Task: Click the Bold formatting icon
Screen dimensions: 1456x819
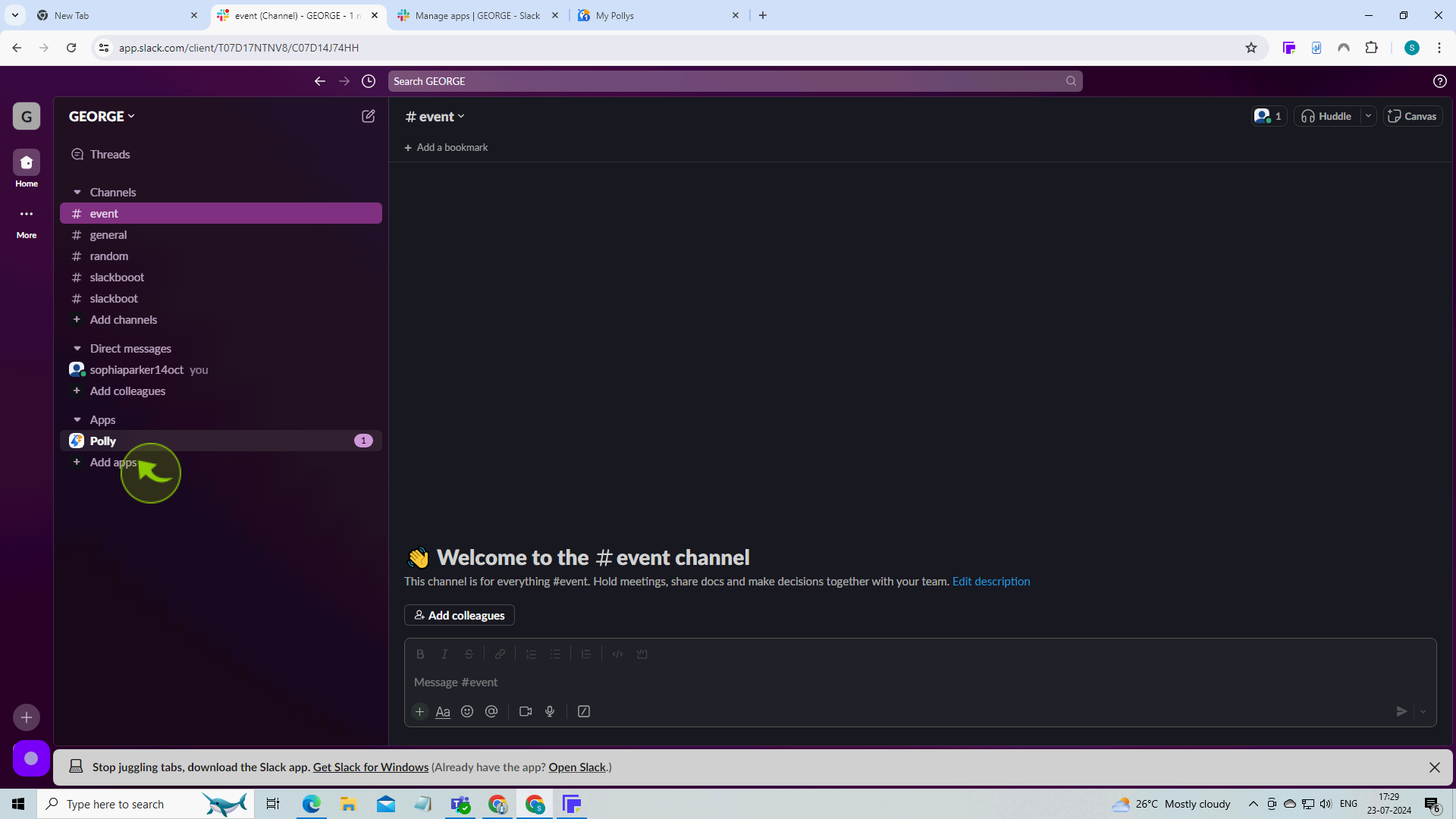Action: coord(420,654)
